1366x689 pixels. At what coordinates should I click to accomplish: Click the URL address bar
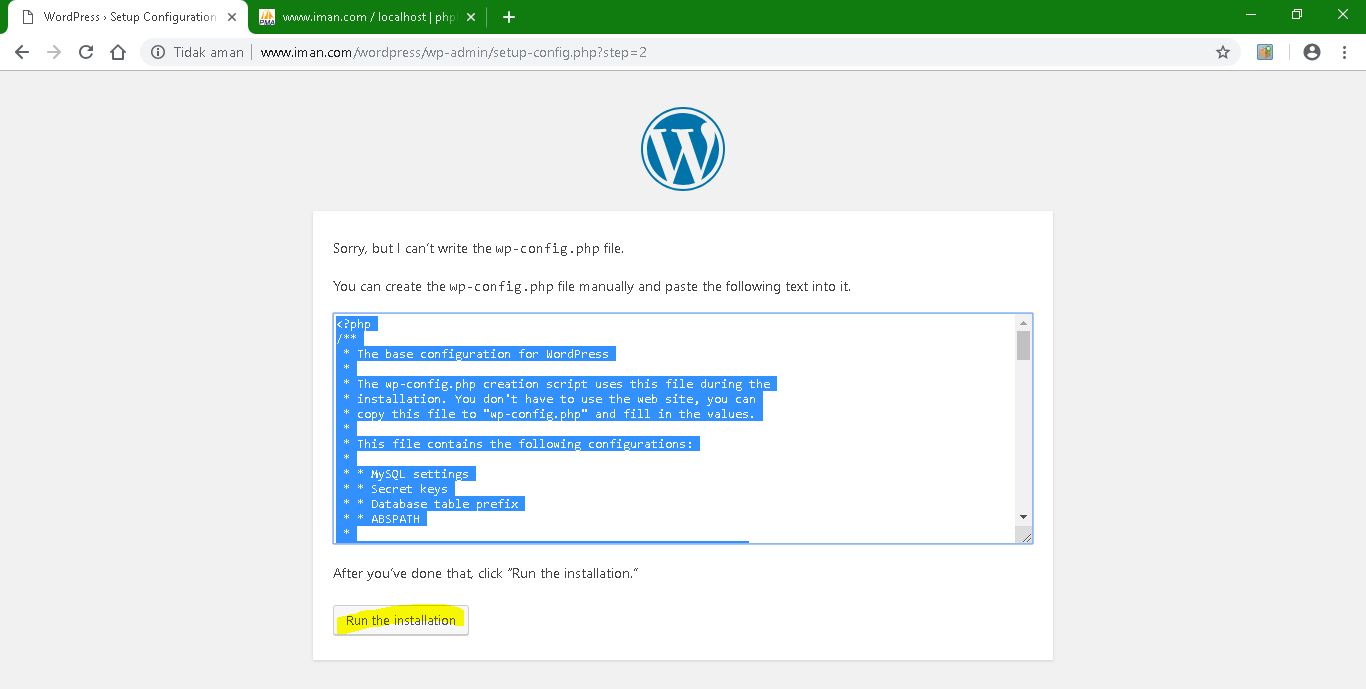coord(690,52)
